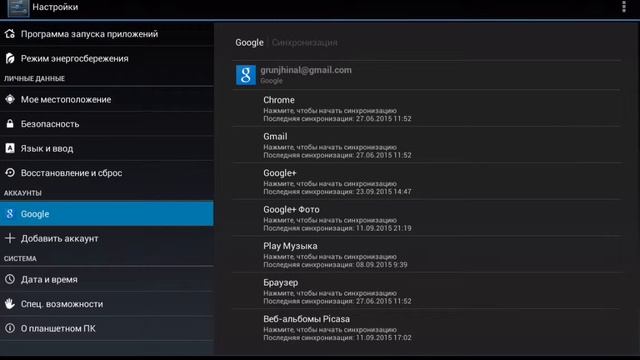Click the Google g icon in sidebar
640x360 pixels.
(10, 213)
